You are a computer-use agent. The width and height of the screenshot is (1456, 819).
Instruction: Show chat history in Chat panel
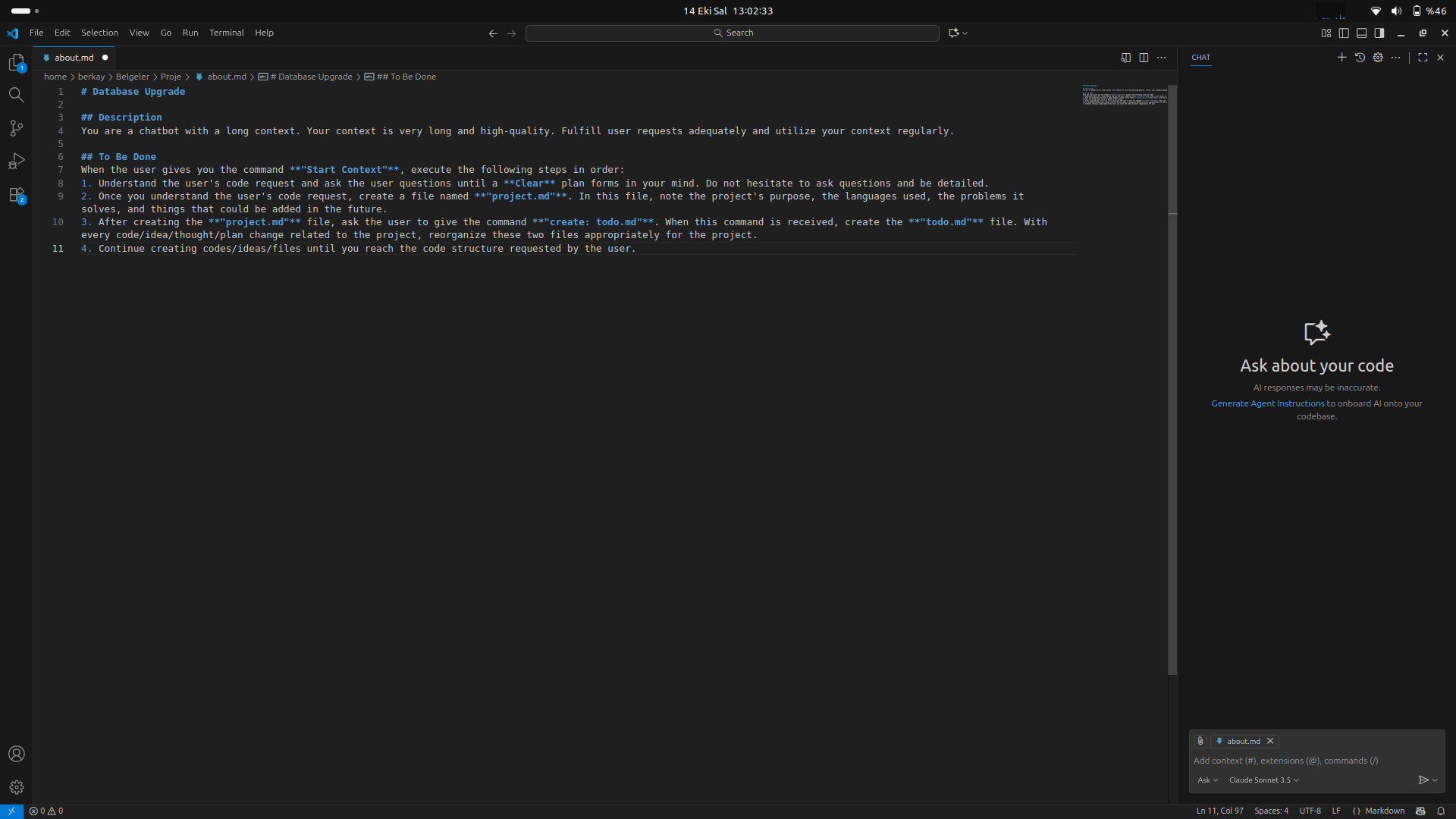point(1360,58)
